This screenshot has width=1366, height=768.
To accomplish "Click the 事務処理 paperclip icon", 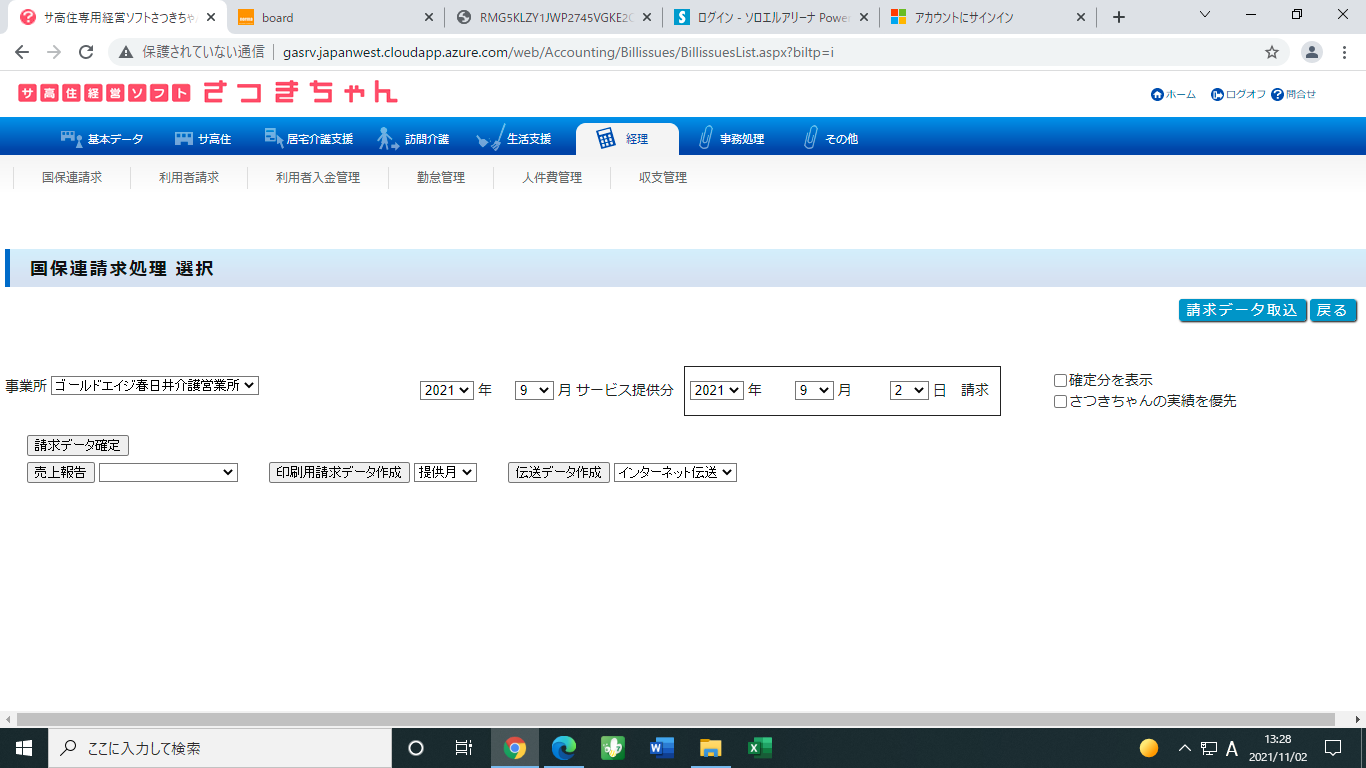I will 705,139.
